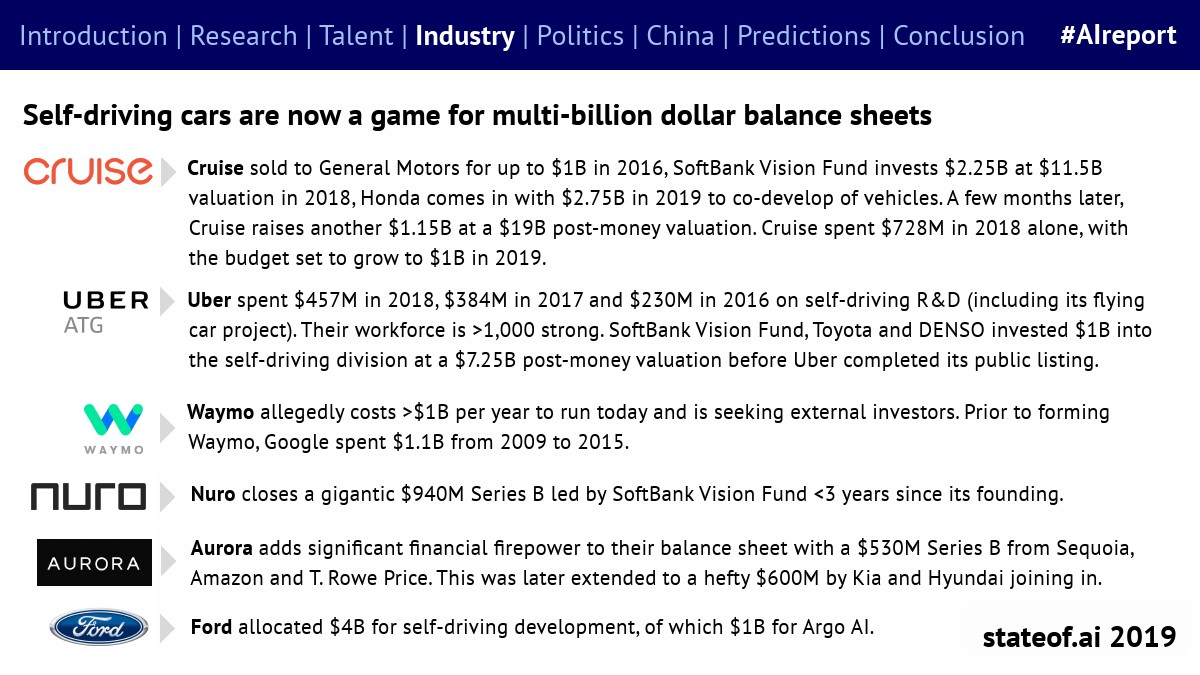Click the Cruise logo
Screen dimensions: 1200x675
pyautogui.click(x=88, y=172)
